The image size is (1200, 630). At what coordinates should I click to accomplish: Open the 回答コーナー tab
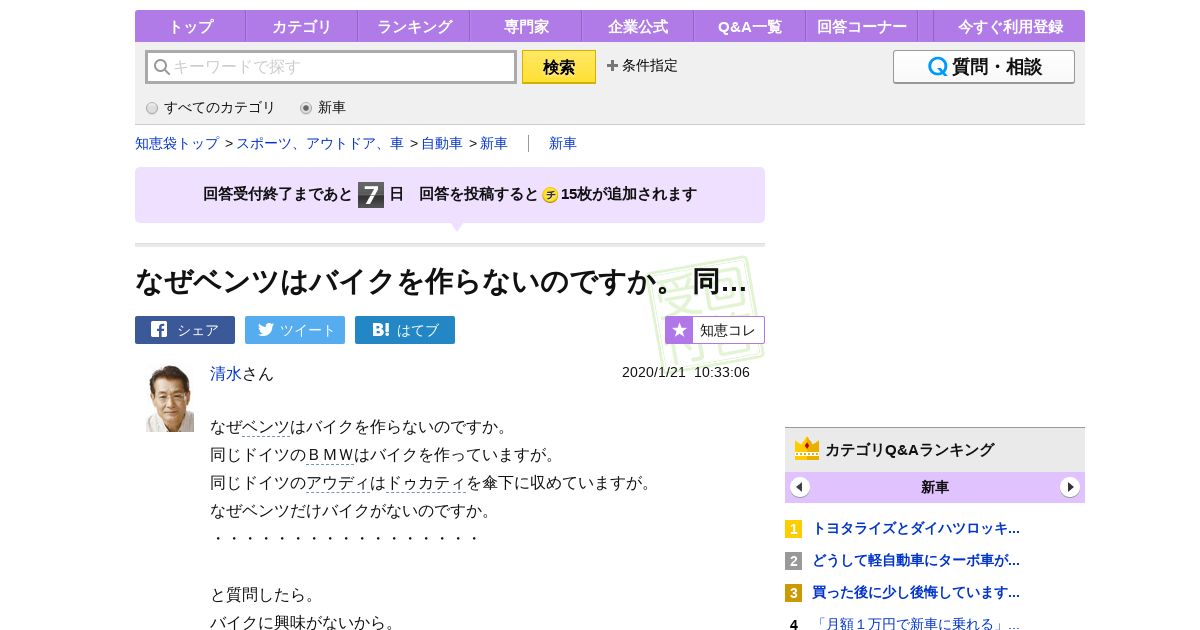point(861,26)
